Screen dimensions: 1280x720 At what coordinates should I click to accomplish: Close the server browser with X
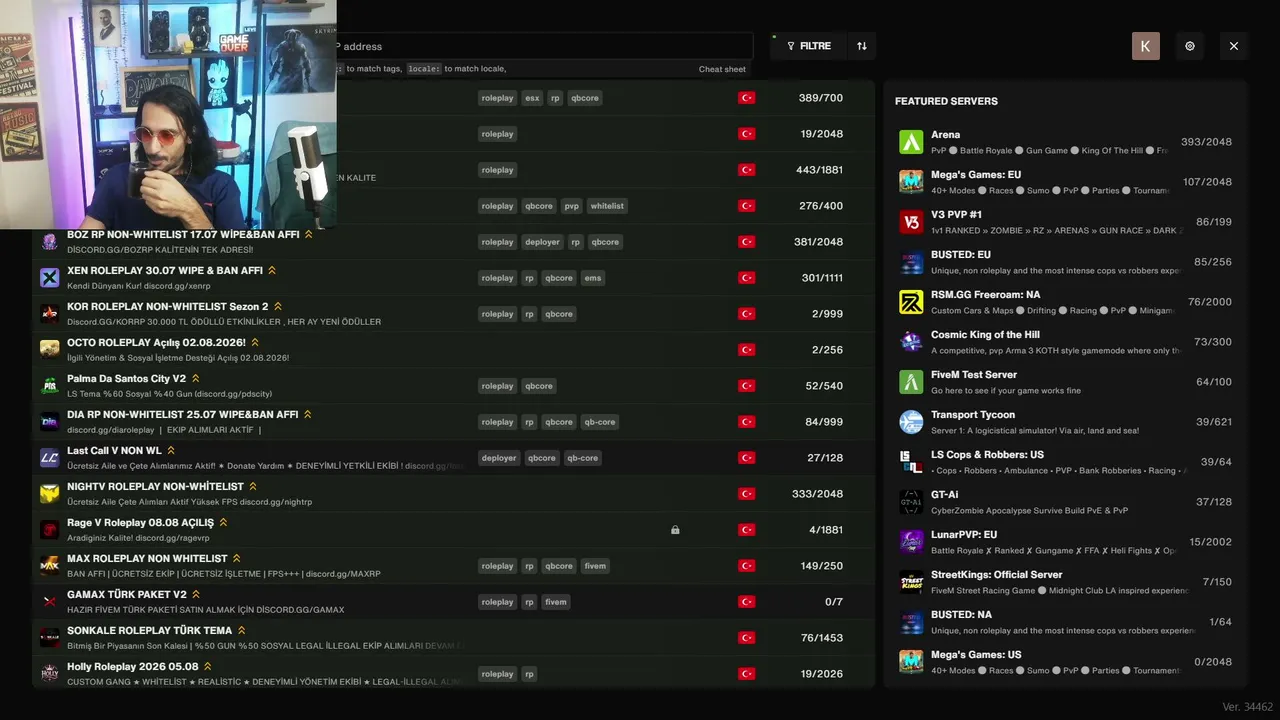1234,46
